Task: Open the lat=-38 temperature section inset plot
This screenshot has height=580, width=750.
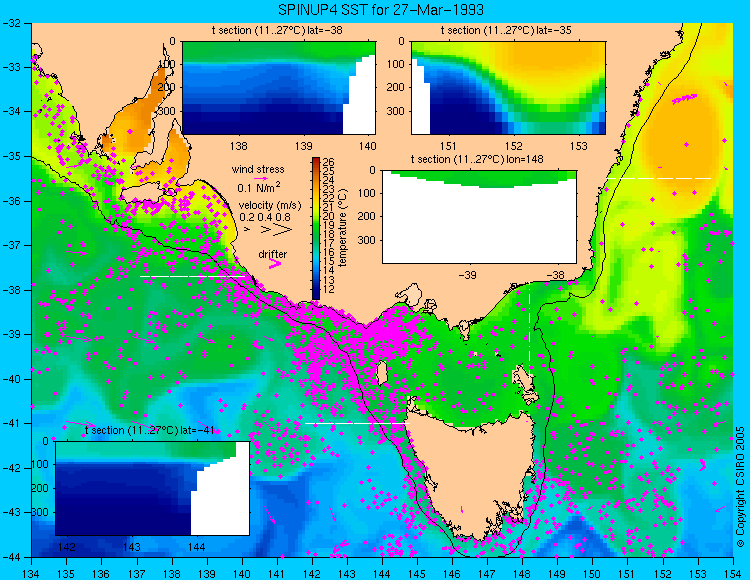Action: [279, 88]
